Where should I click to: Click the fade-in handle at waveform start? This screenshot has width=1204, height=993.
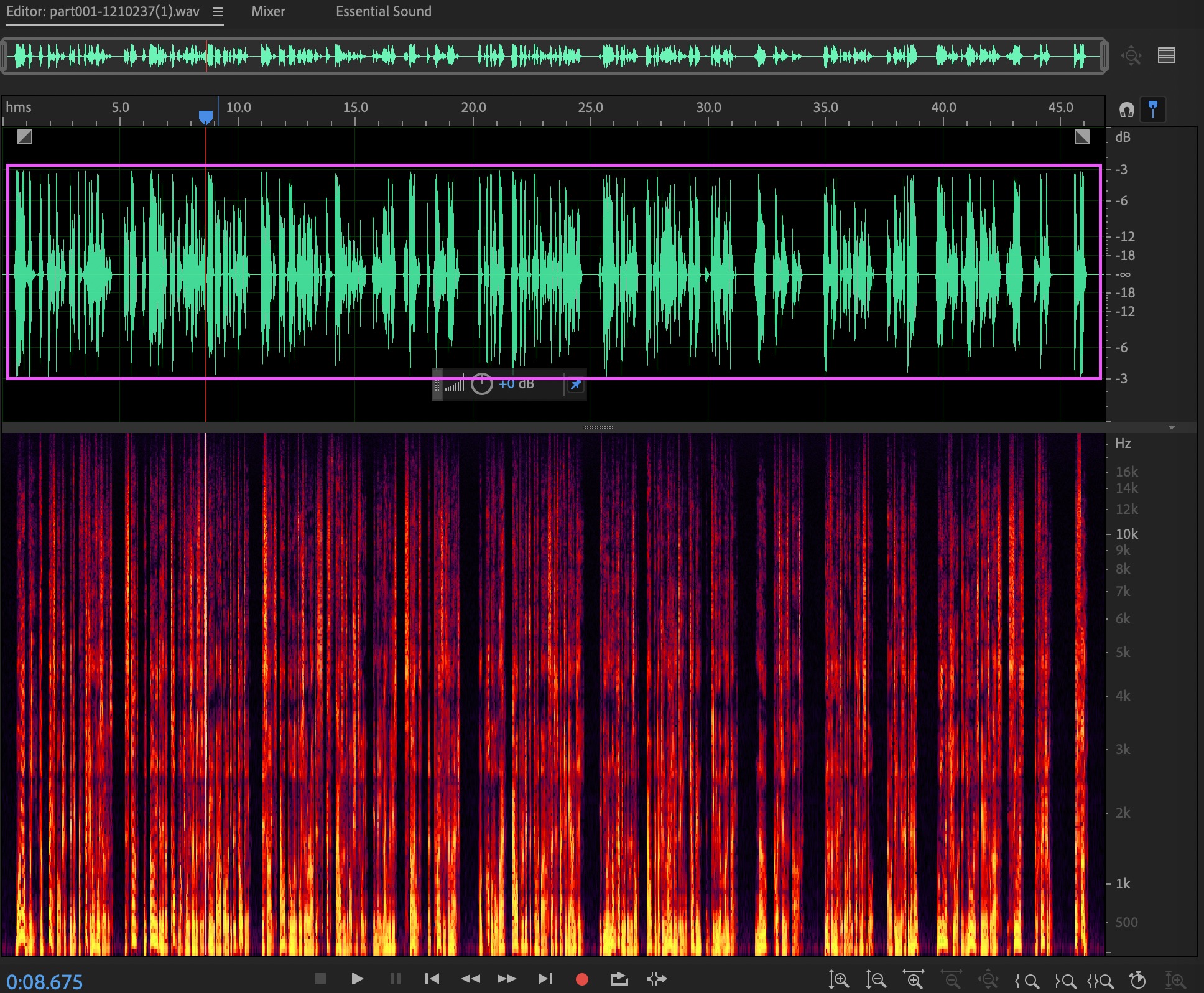pyautogui.click(x=25, y=137)
